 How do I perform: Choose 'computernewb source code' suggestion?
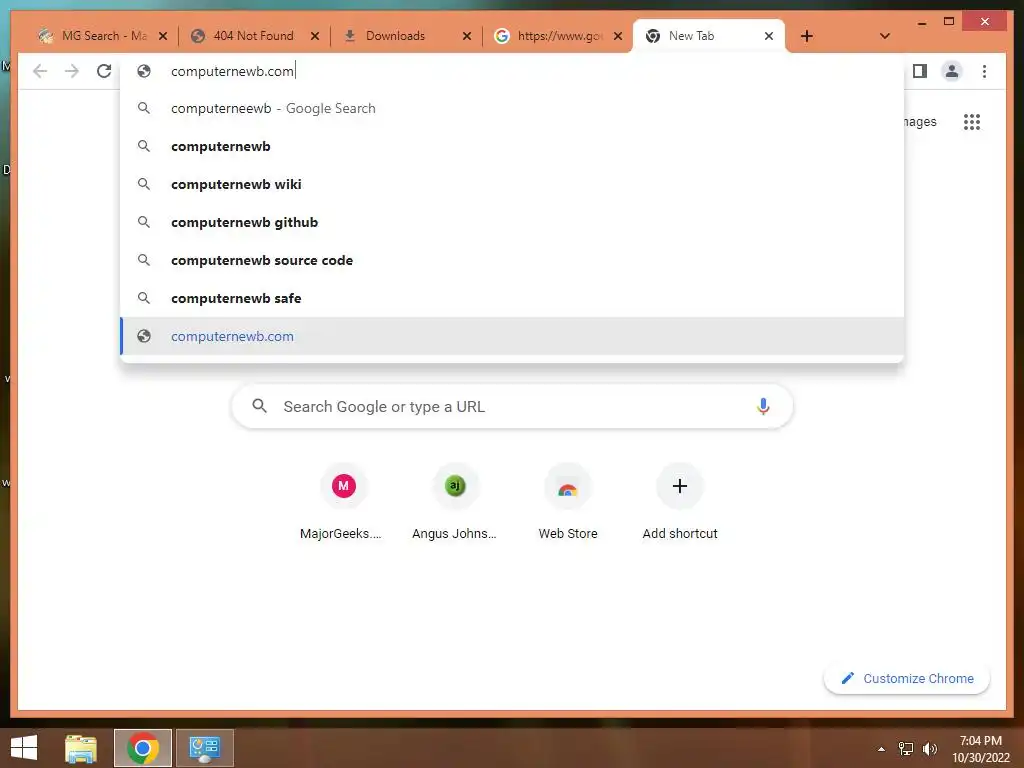pyautogui.click(x=513, y=260)
